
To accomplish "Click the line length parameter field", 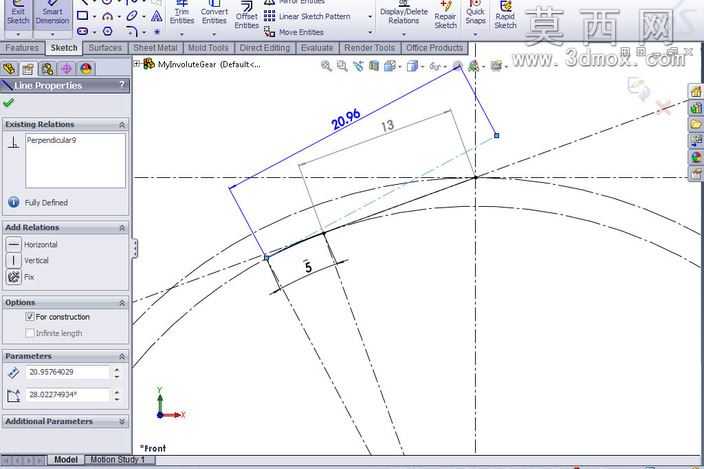I will coord(67,372).
